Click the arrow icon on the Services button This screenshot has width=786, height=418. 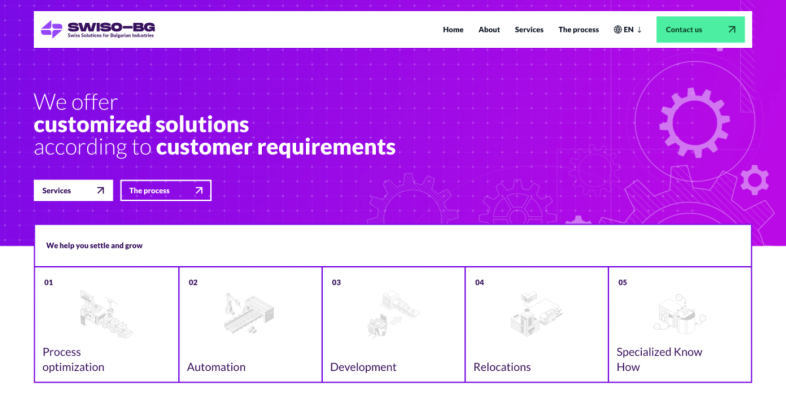[x=100, y=190]
